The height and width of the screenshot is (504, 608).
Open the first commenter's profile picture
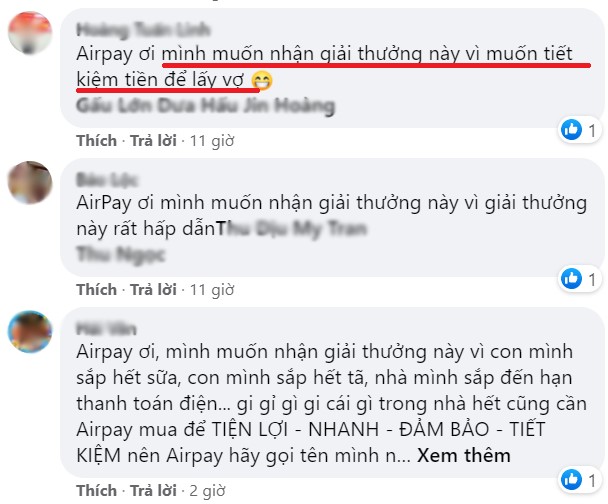pos(30,33)
